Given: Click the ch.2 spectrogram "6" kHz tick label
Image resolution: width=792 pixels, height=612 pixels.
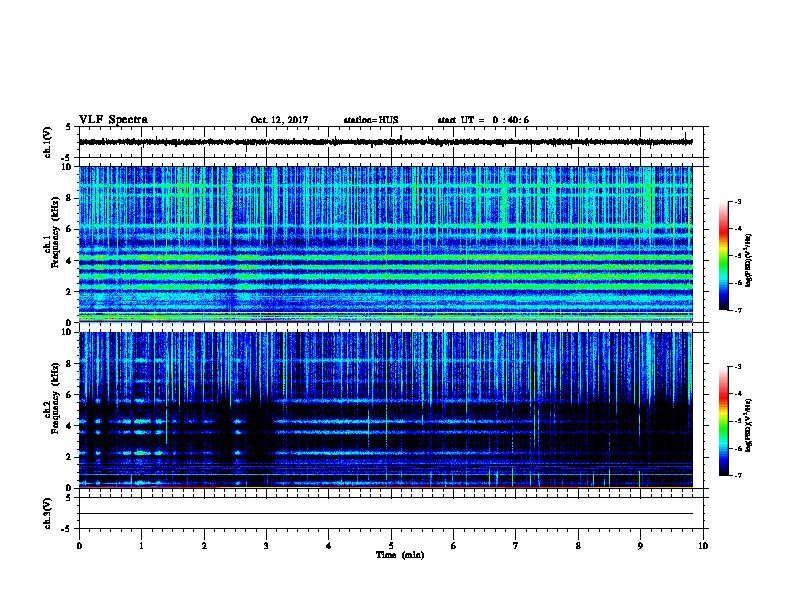Looking at the screenshot, I should click(x=70, y=395).
